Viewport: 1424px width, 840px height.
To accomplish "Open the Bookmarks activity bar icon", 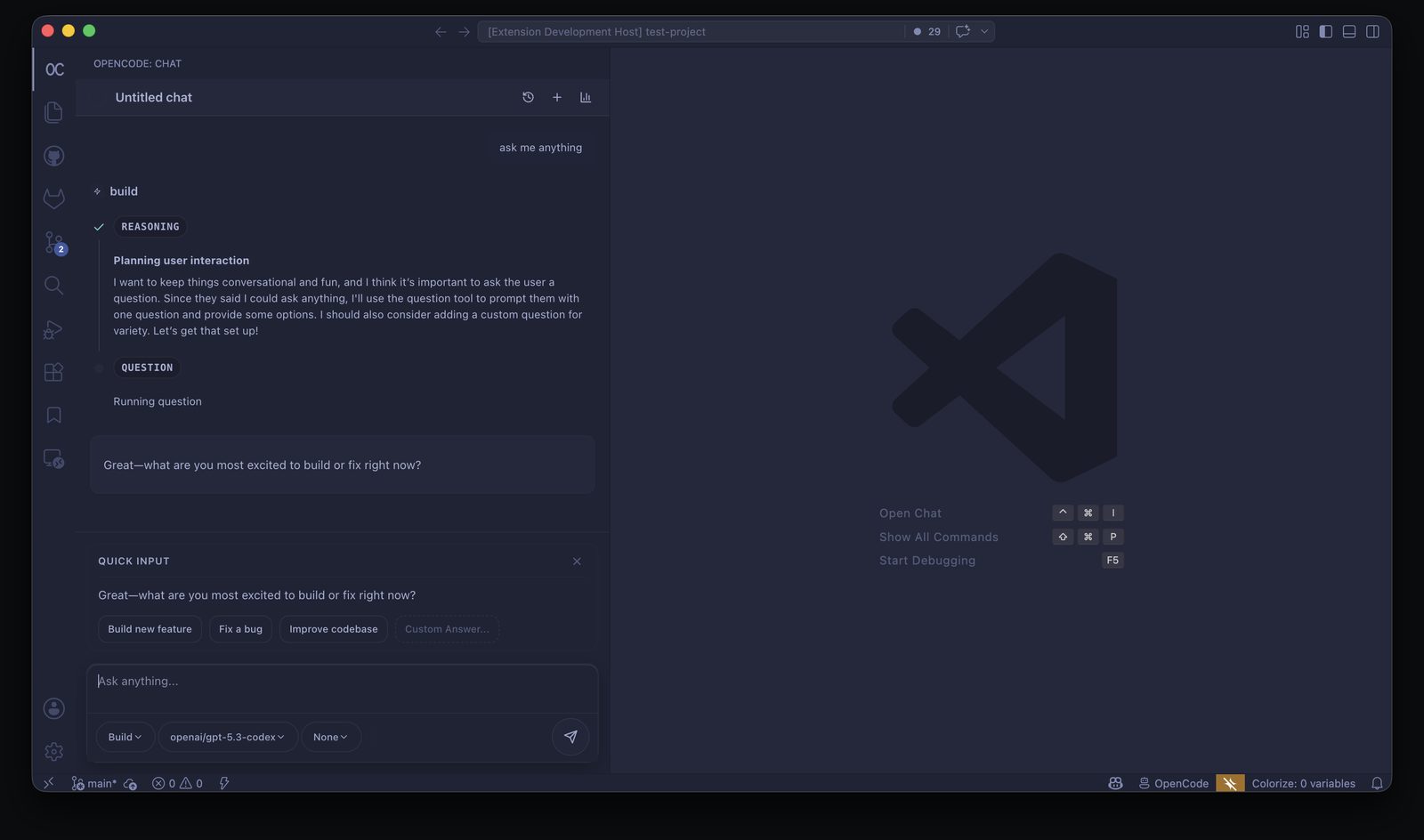I will coord(54,415).
